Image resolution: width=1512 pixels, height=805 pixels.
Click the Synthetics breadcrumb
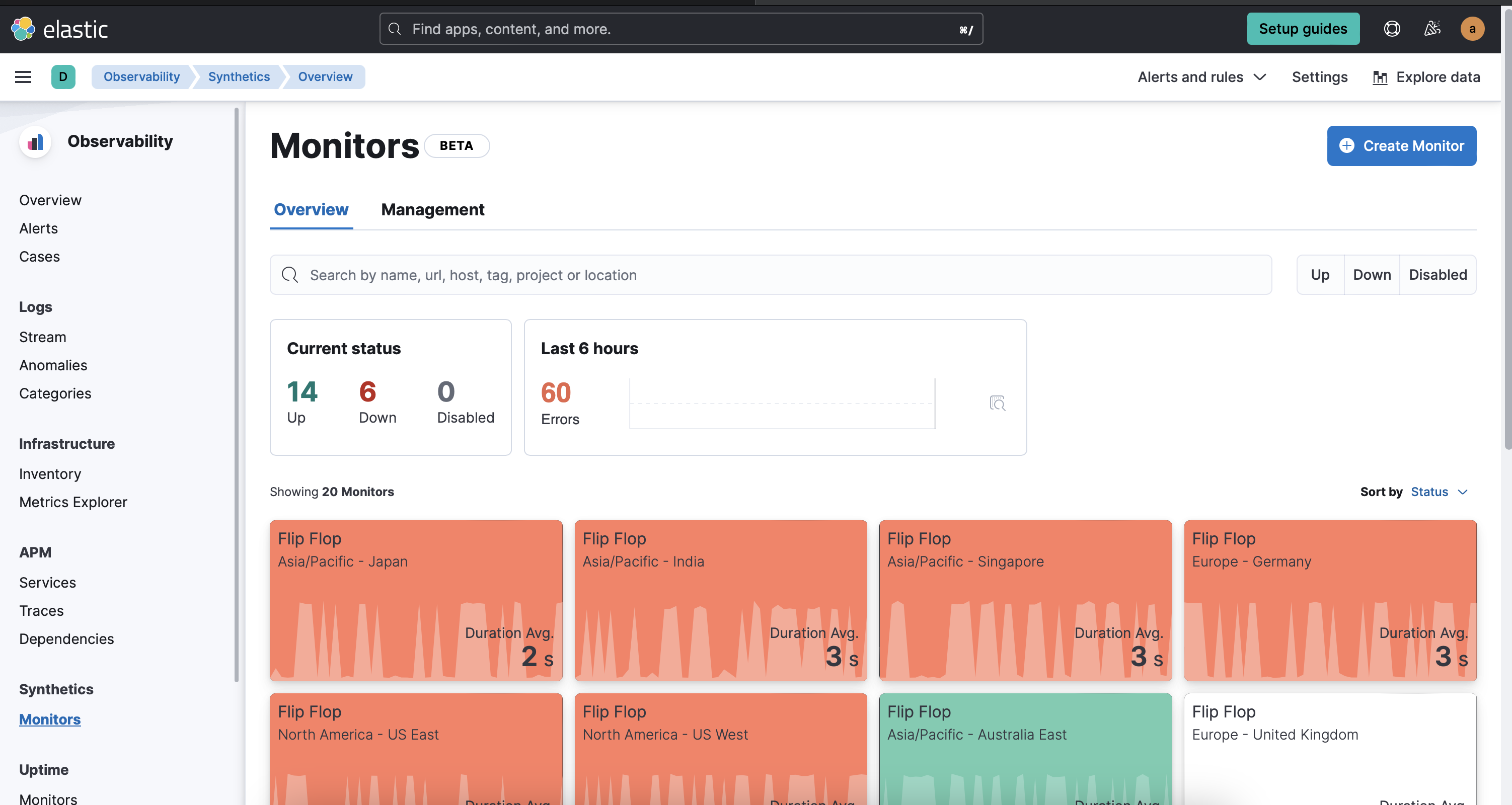pos(239,77)
